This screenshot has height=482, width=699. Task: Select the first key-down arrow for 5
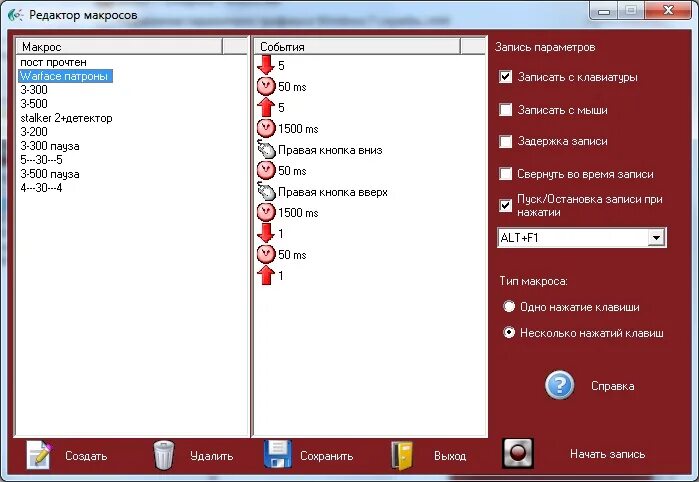point(266,65)
